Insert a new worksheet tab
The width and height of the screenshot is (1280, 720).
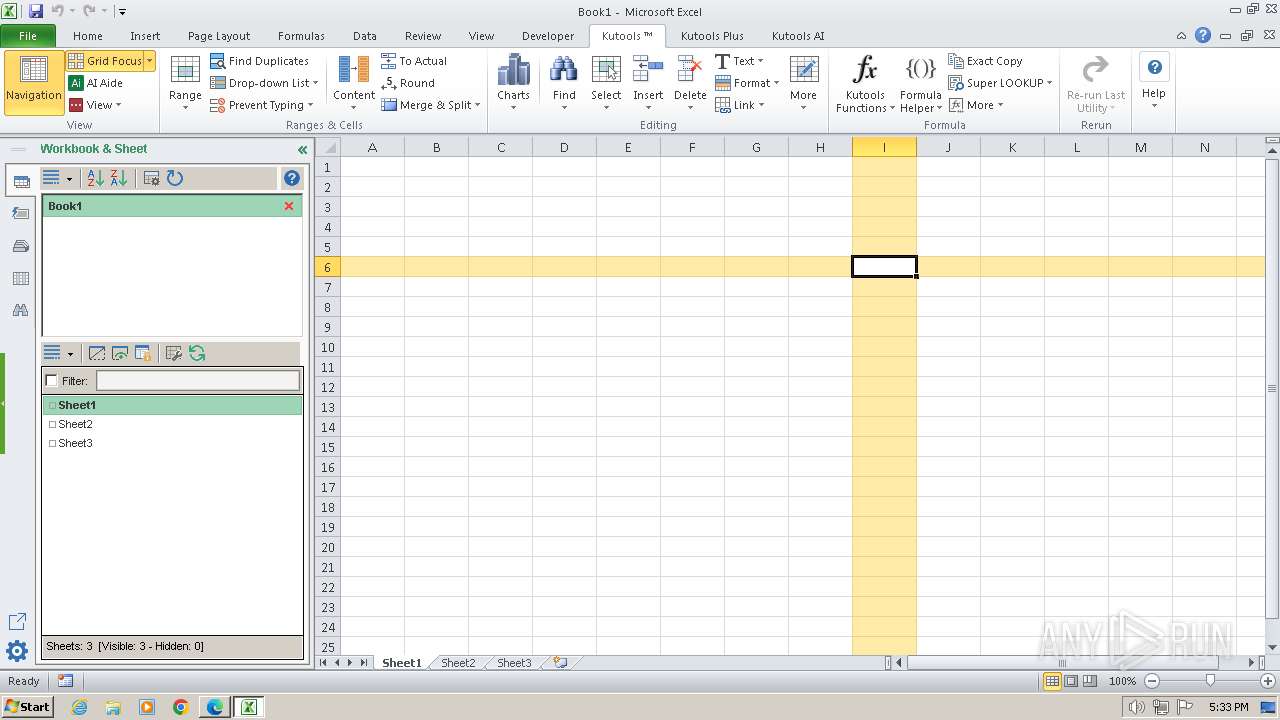(561, 663)
